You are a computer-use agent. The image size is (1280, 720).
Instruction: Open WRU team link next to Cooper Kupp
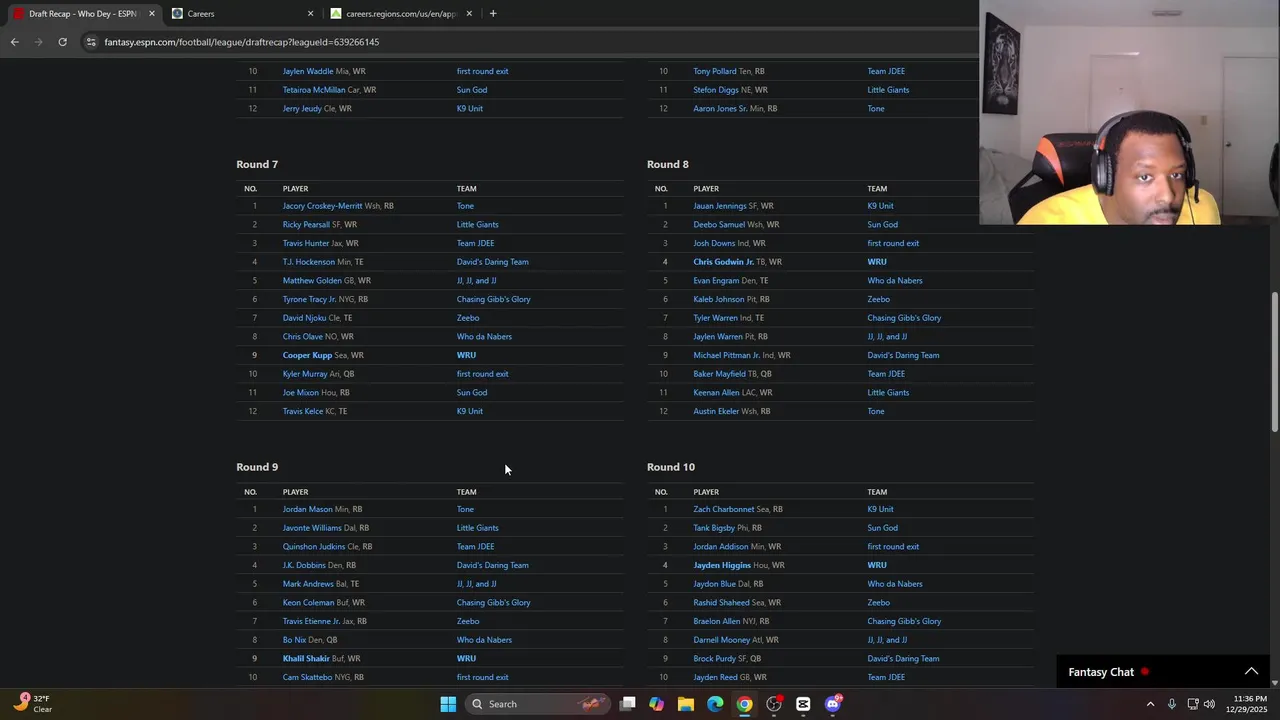click(466, 355)
